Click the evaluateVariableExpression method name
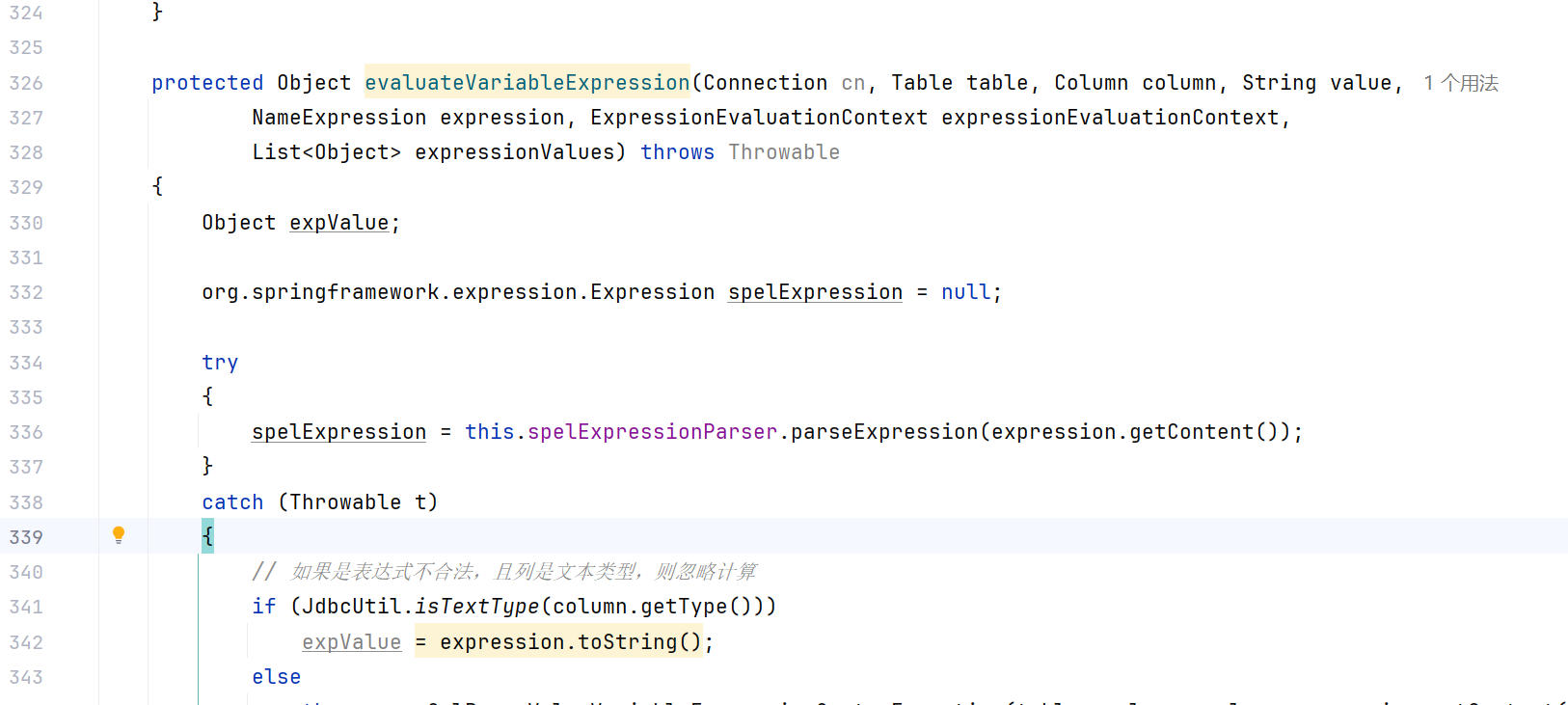This screenshot has width=1568, height=705. point(527,83)
